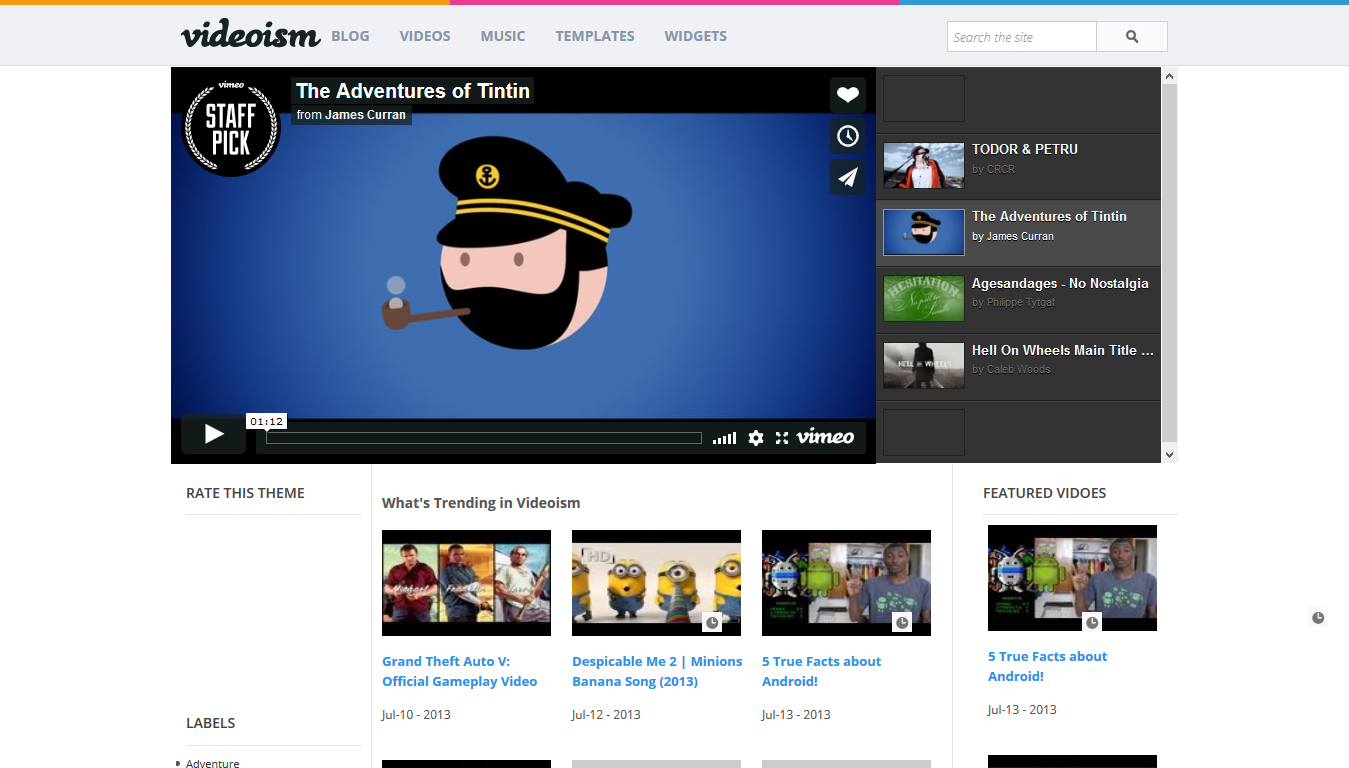This screenshot has height=768, width=1349.
Task: Open trending 5 True Facts about Android link
Action: (821, 671)
